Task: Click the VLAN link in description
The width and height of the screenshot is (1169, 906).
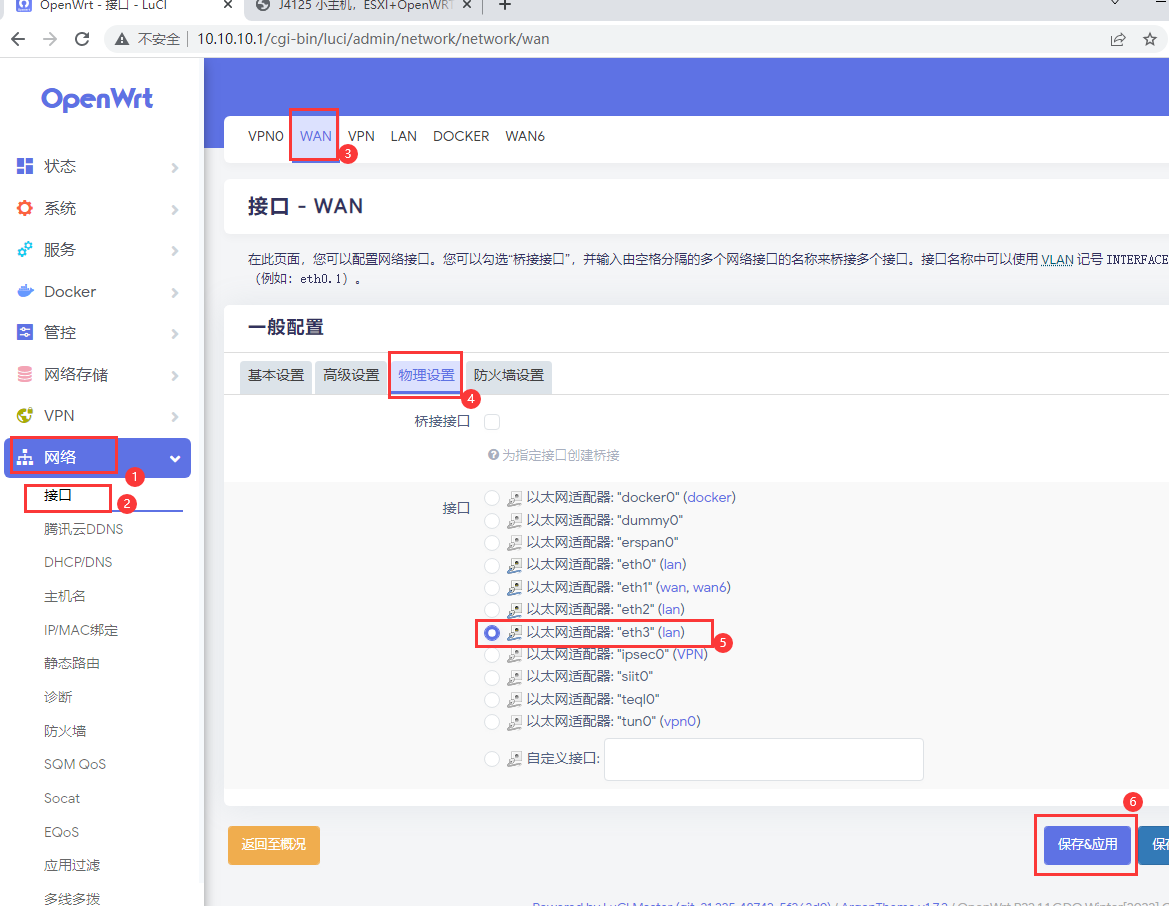Action: pos(1057,259)
